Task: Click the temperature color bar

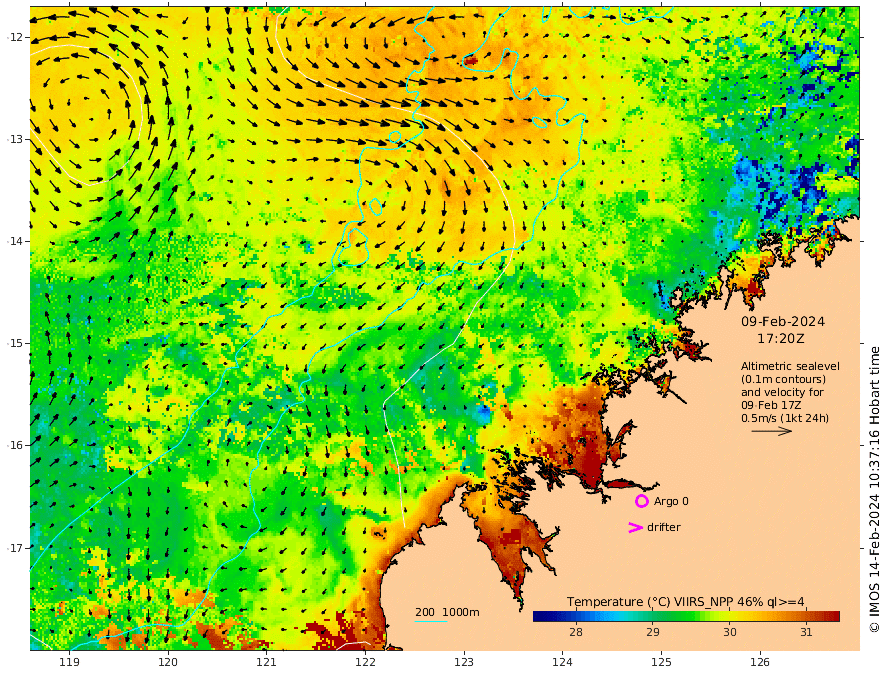Action: pyautogui.click(x=686, y=616)
